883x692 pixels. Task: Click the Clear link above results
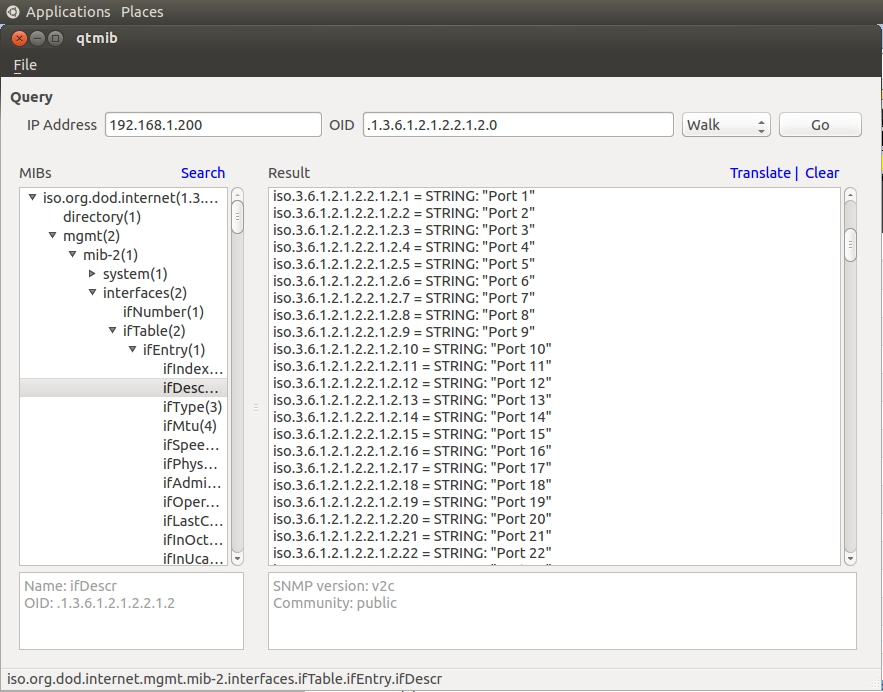coord(822,173)
